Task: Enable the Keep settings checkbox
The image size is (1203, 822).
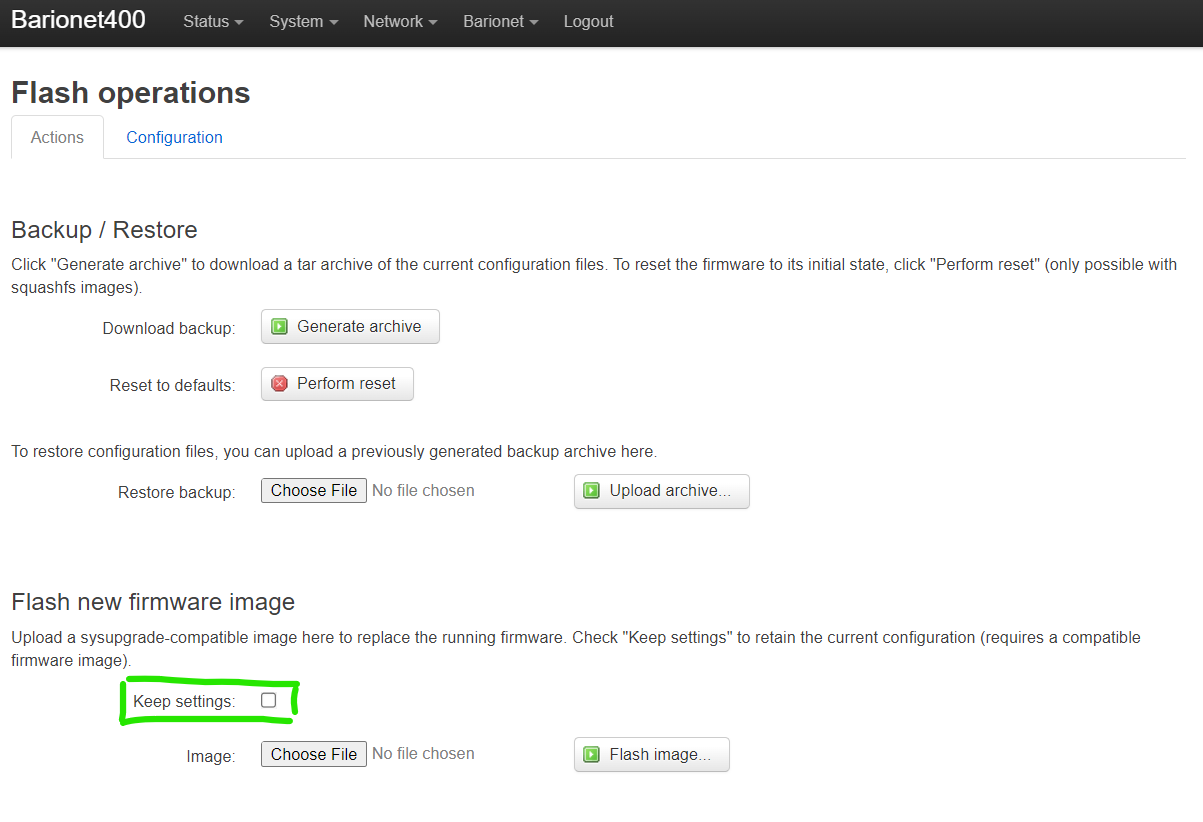Action: click(x=268, y=701)
